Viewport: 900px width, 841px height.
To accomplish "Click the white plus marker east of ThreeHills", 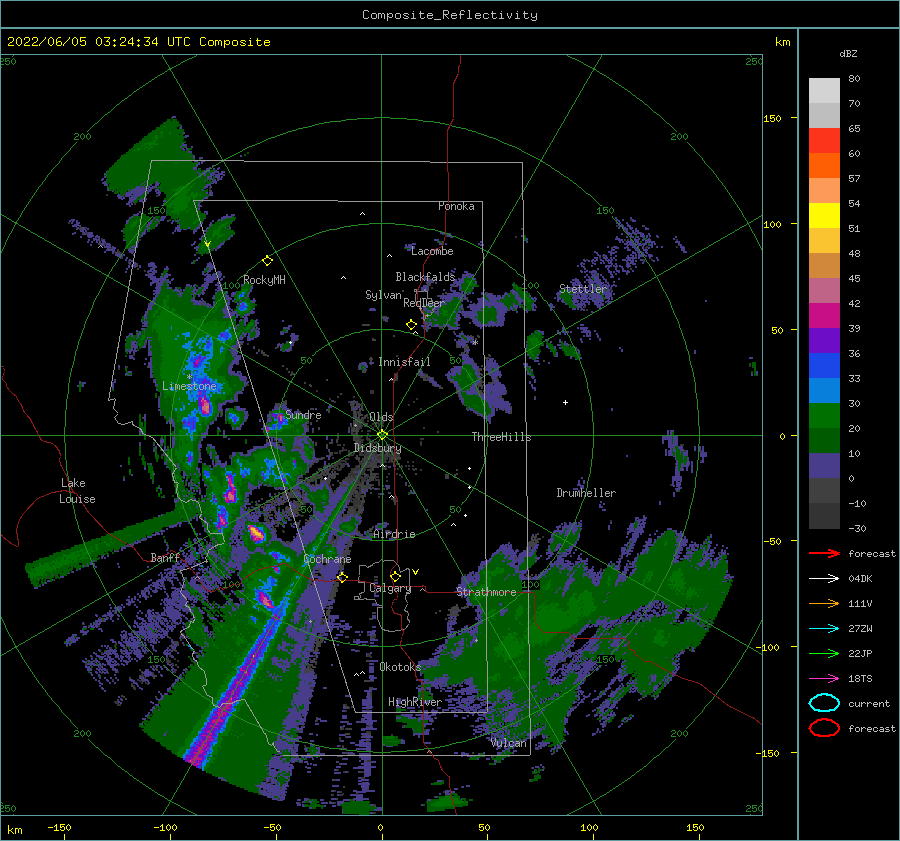I will pos(565,402).
